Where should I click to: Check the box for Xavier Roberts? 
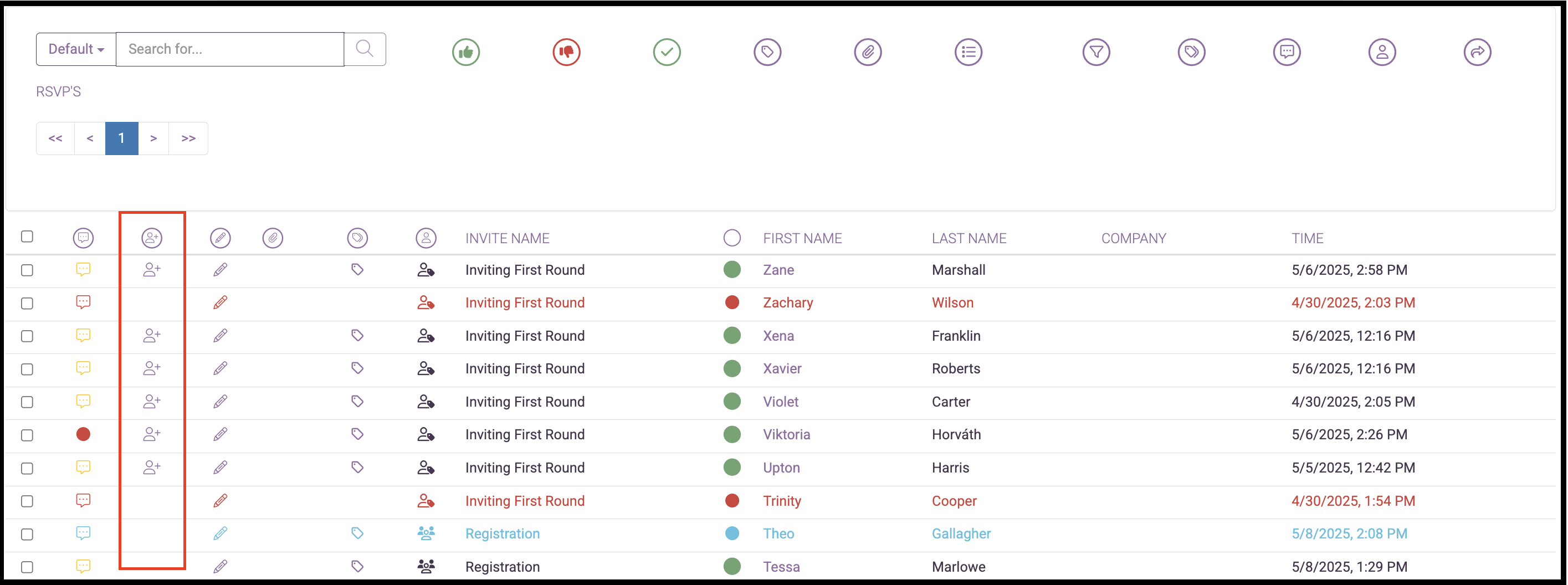[x=27, y=369]
